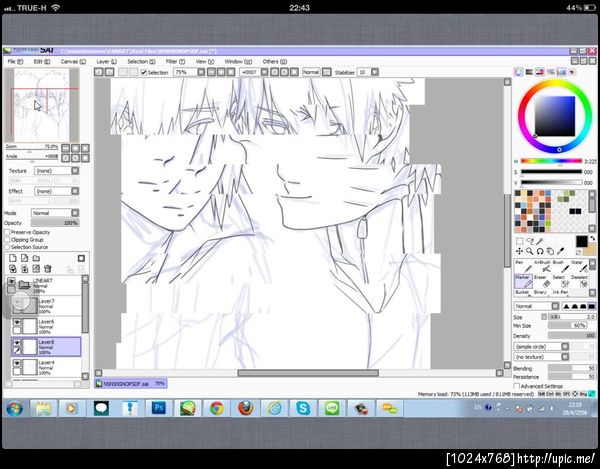Open the (no texture) brush texture dropdown
The width and height of the screenshot is (600, 469).
[x=541, y=357]
